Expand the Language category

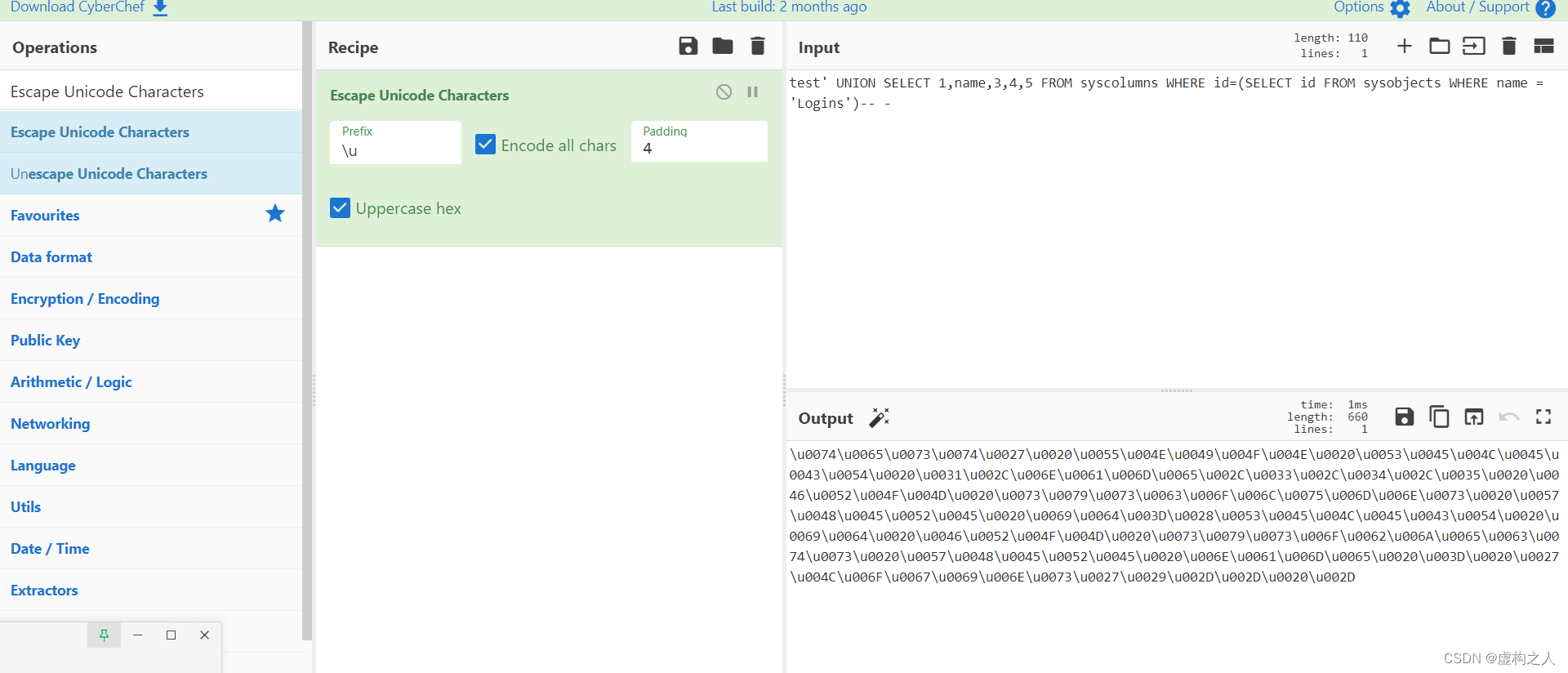(x=151, y=465)
